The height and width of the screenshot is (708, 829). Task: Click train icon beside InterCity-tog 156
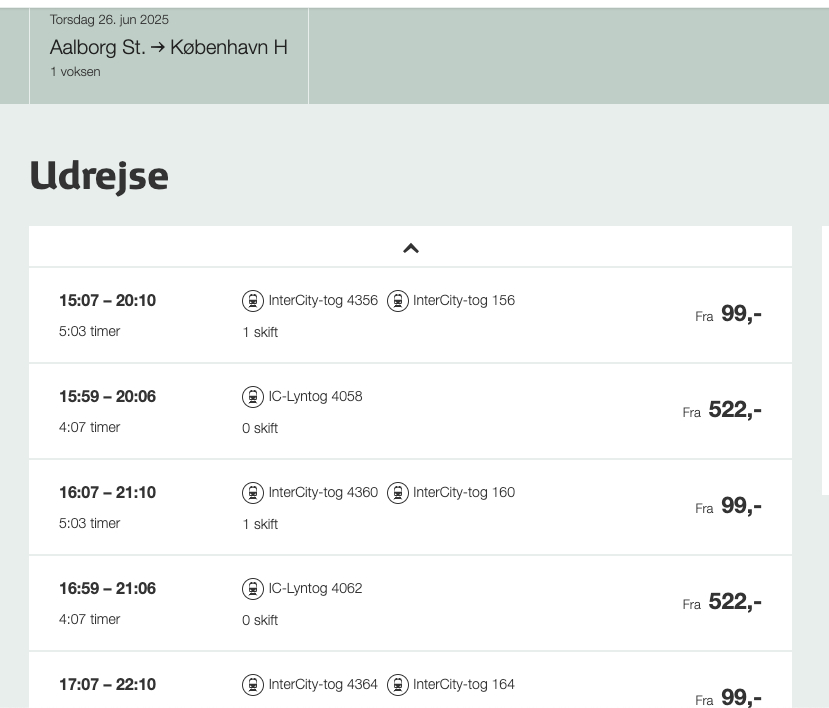(398, 300)
